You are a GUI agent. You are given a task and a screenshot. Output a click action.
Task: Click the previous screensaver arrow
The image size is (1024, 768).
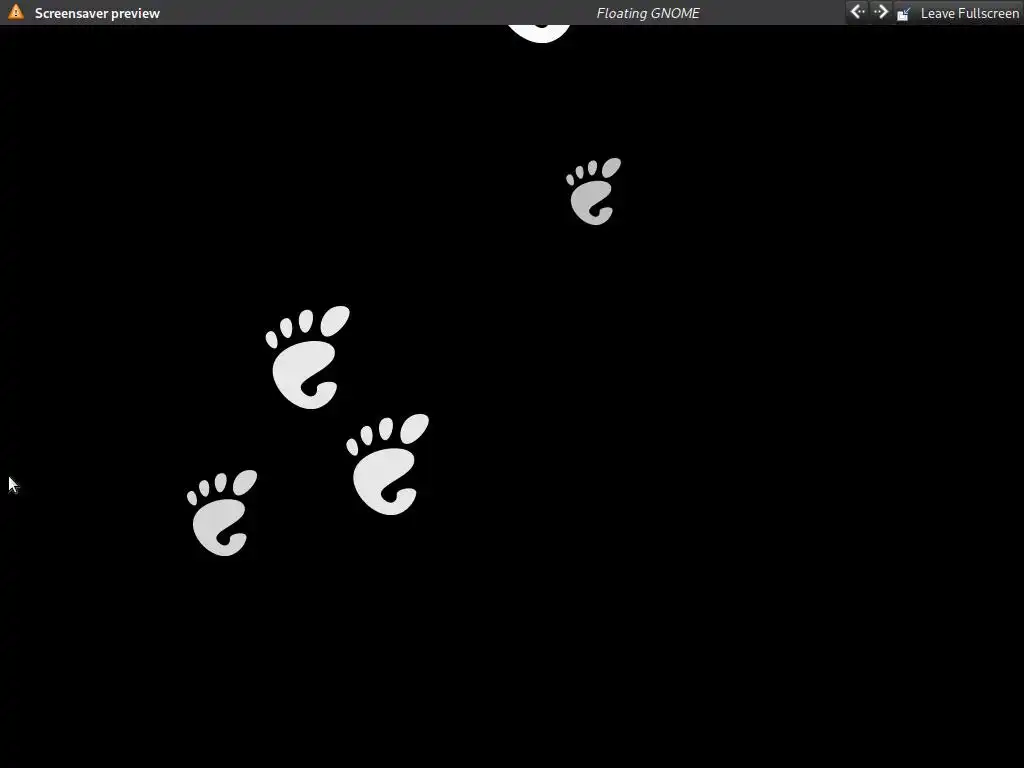(x=857, y=12)
